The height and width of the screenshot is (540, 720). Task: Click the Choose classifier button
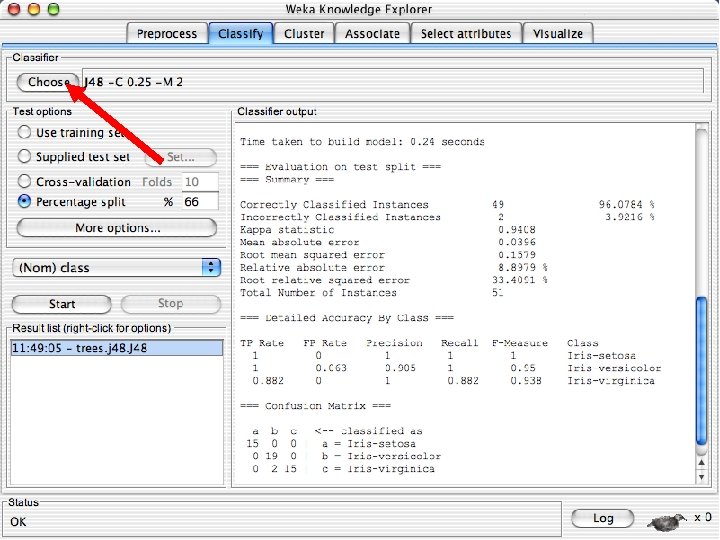48,82
